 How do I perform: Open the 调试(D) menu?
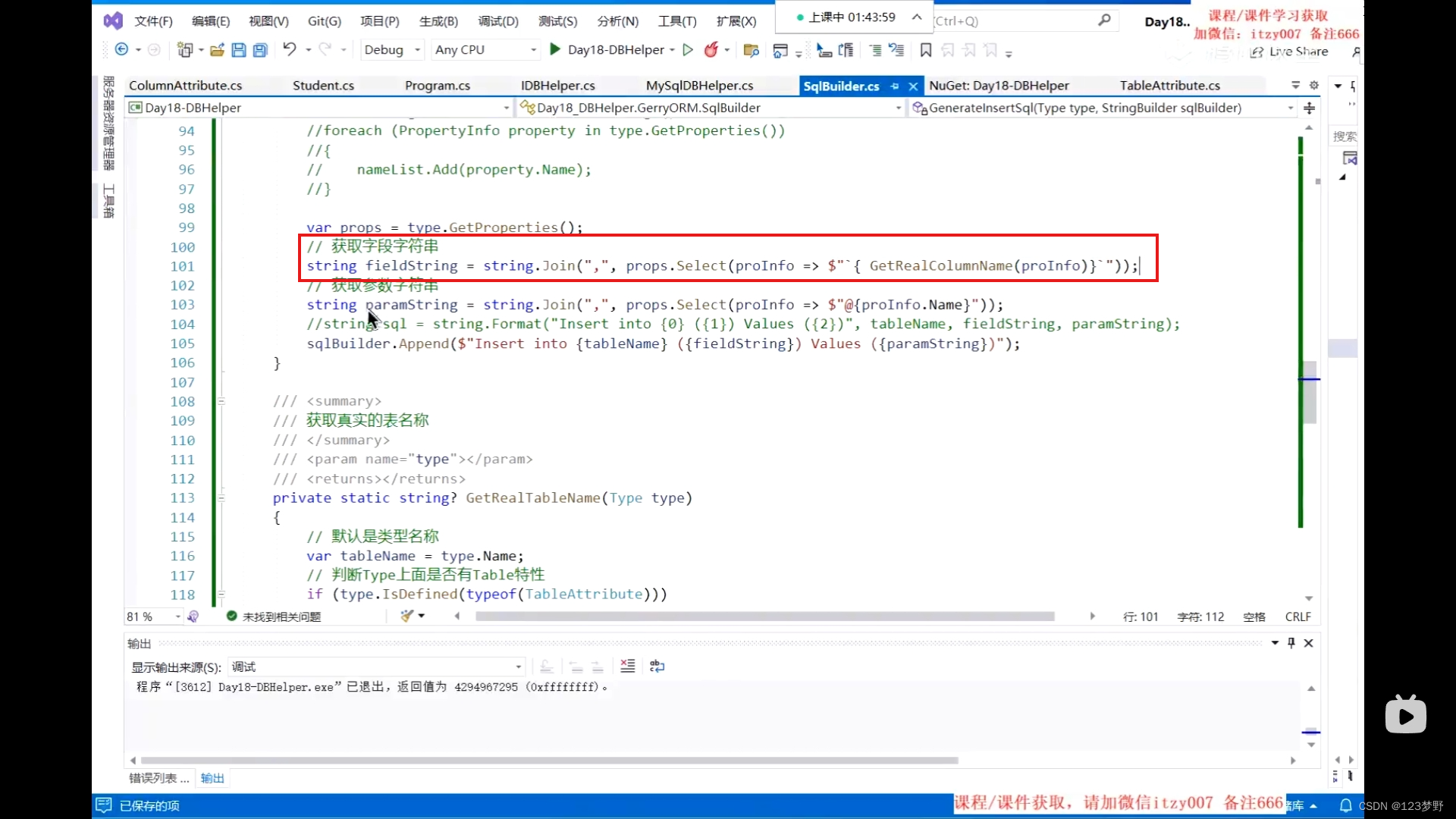click(498, 20)
